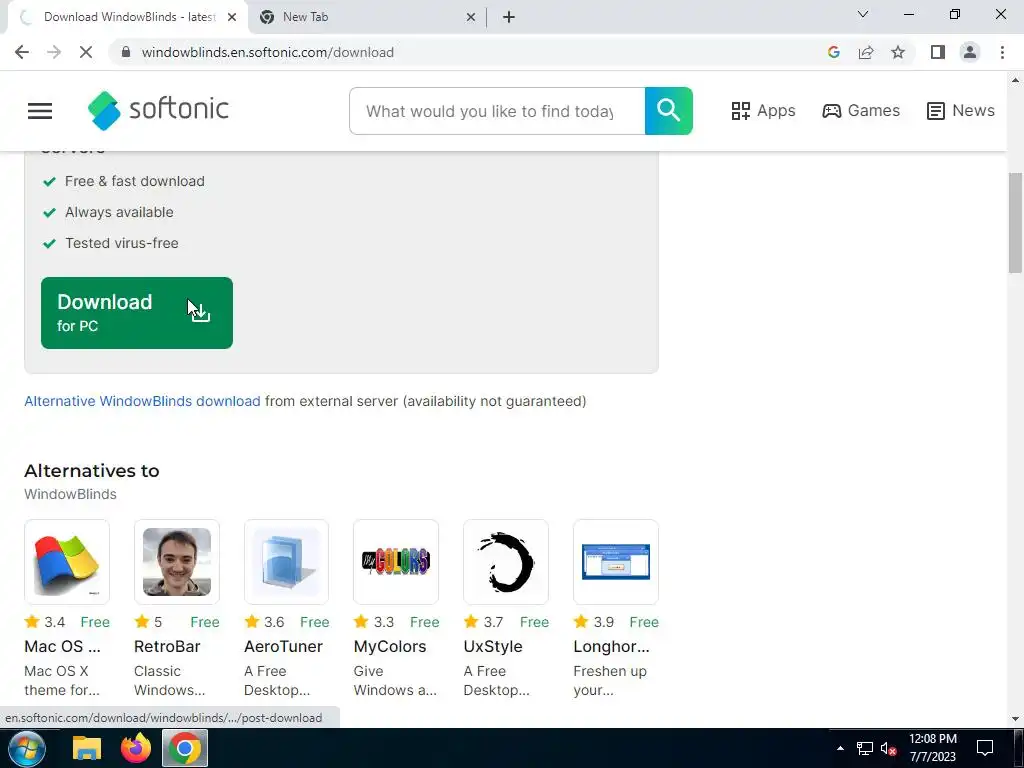This screenshot has height=768, width=1024.
Task: Click the AeroTuner title text
Action: pos(283,647)
